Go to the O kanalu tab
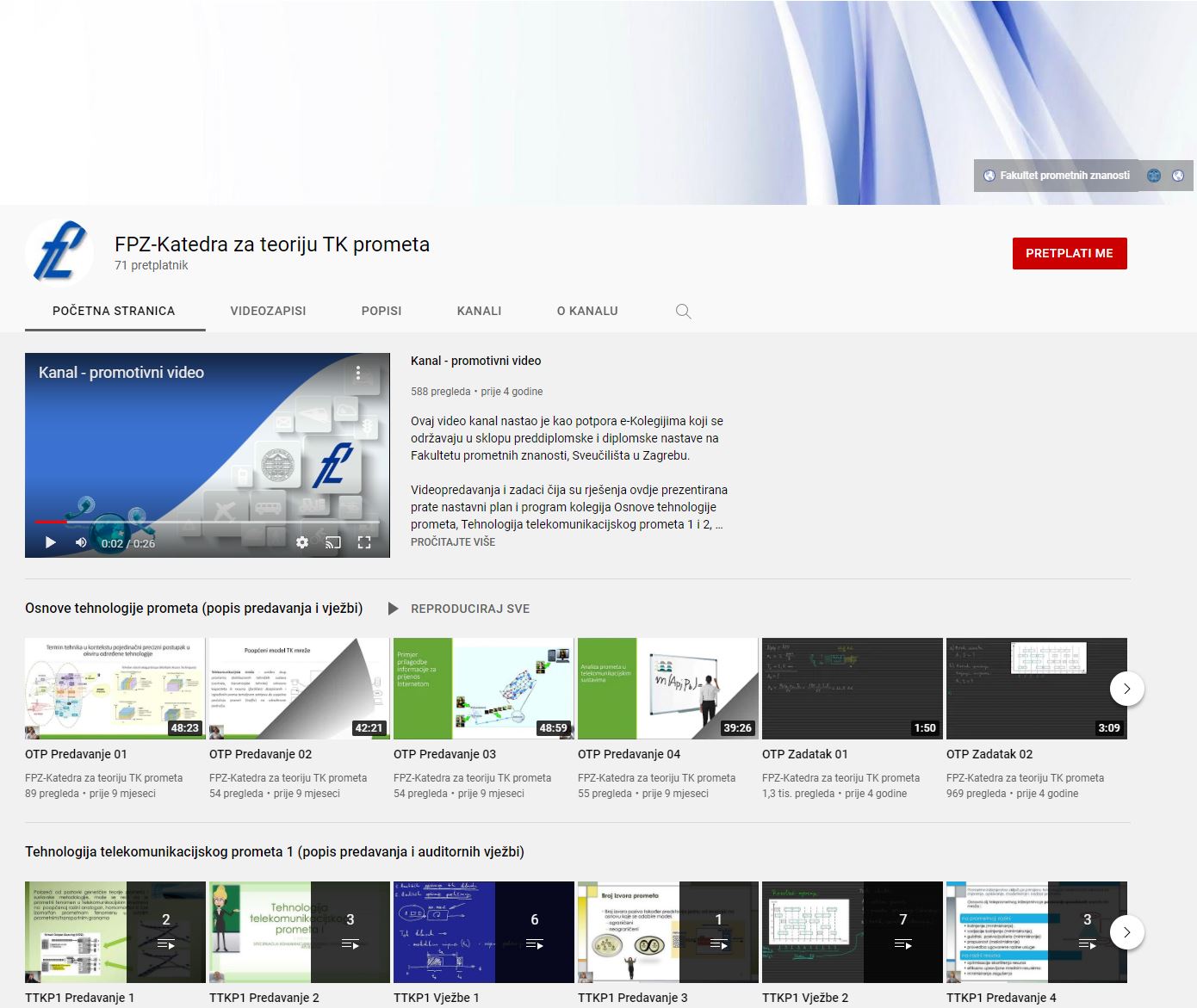Image resolution: width=1197 pixels, height=1008 pixels. (x=587, y=311)
